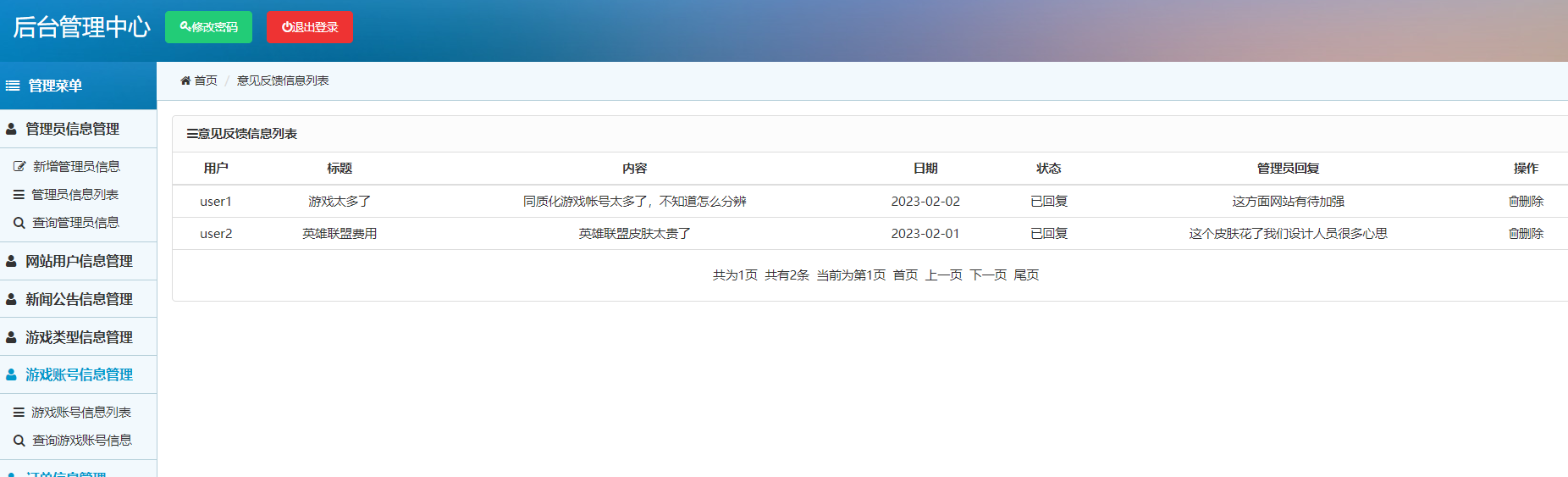
Task: Click the date 2023-02-01
Action: (925, 234)
